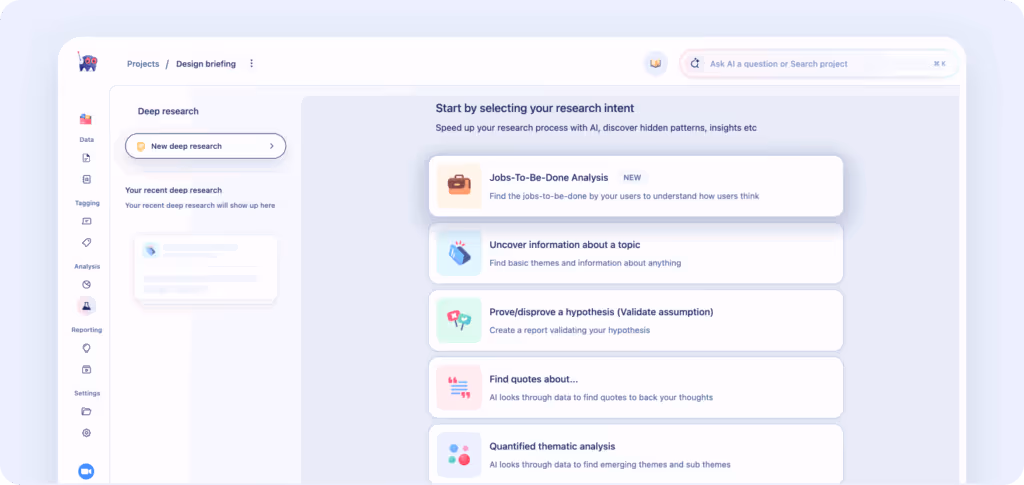
Task: Click the Tagging section label in sidebar
Action: coord(87,203)
